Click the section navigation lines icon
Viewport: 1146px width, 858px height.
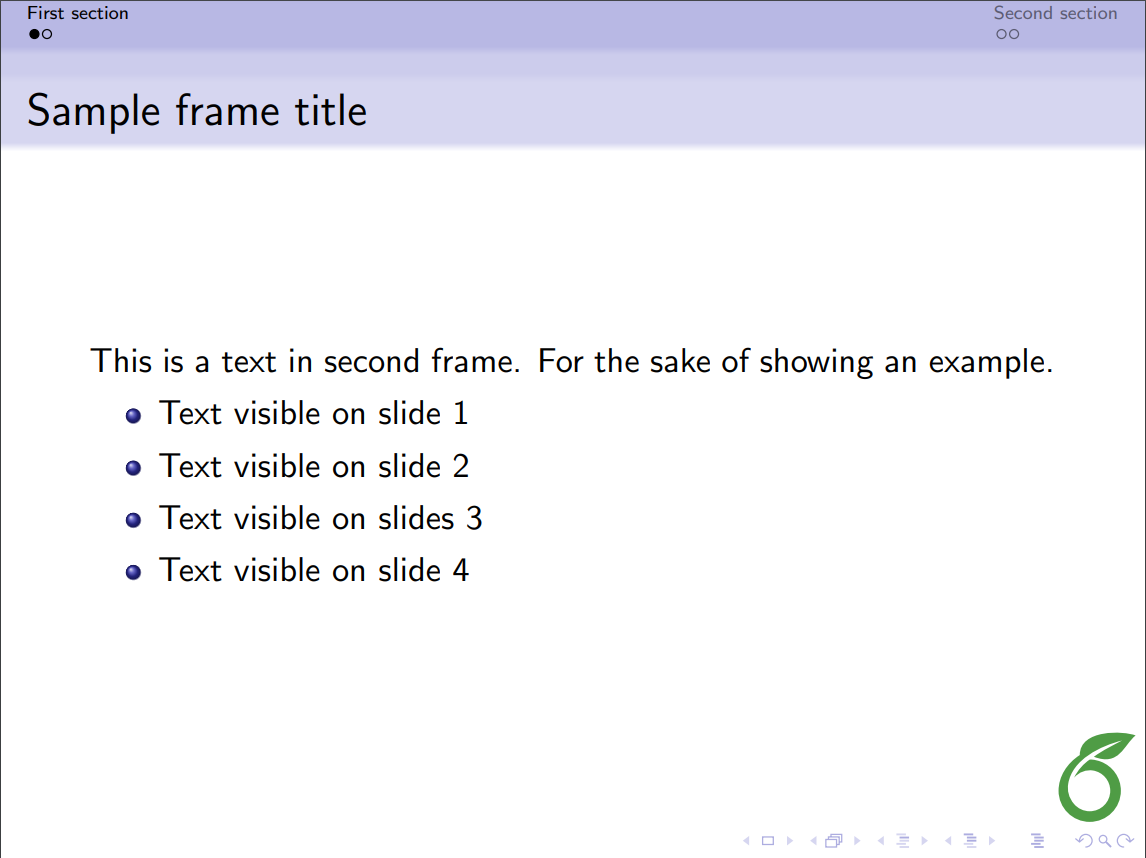[969, 841]
